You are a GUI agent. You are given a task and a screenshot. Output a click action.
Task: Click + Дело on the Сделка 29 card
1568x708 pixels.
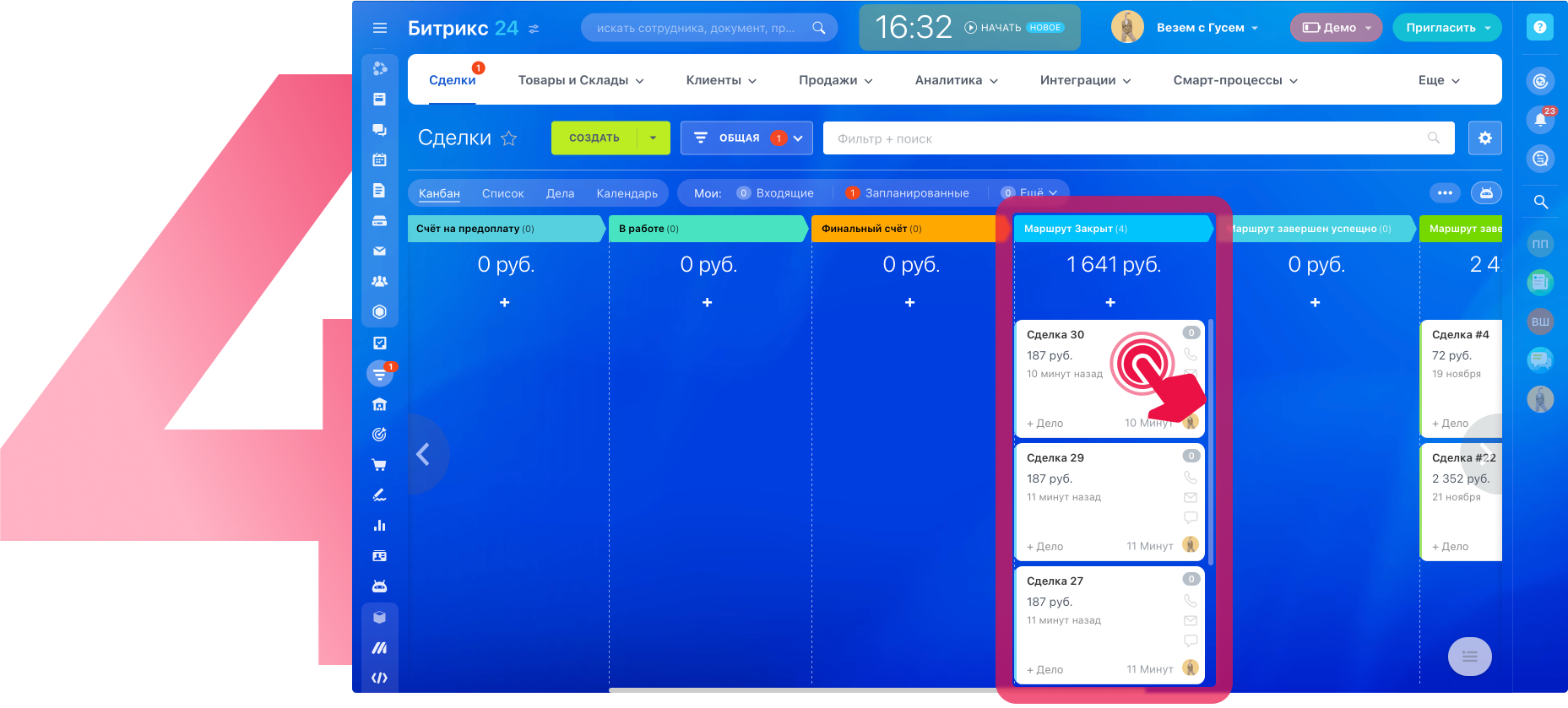tap(1044, 547)
